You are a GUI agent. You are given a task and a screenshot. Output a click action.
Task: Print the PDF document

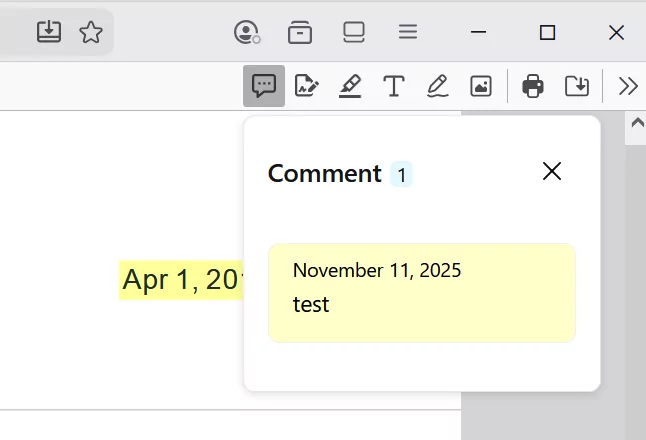click(x=533, y=86)
